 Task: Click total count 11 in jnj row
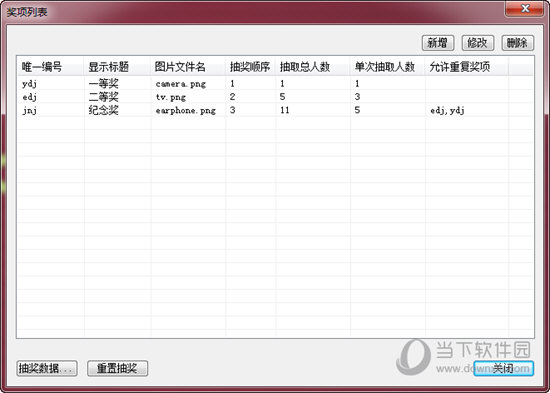pyautogui.click(x=284, y=110)
